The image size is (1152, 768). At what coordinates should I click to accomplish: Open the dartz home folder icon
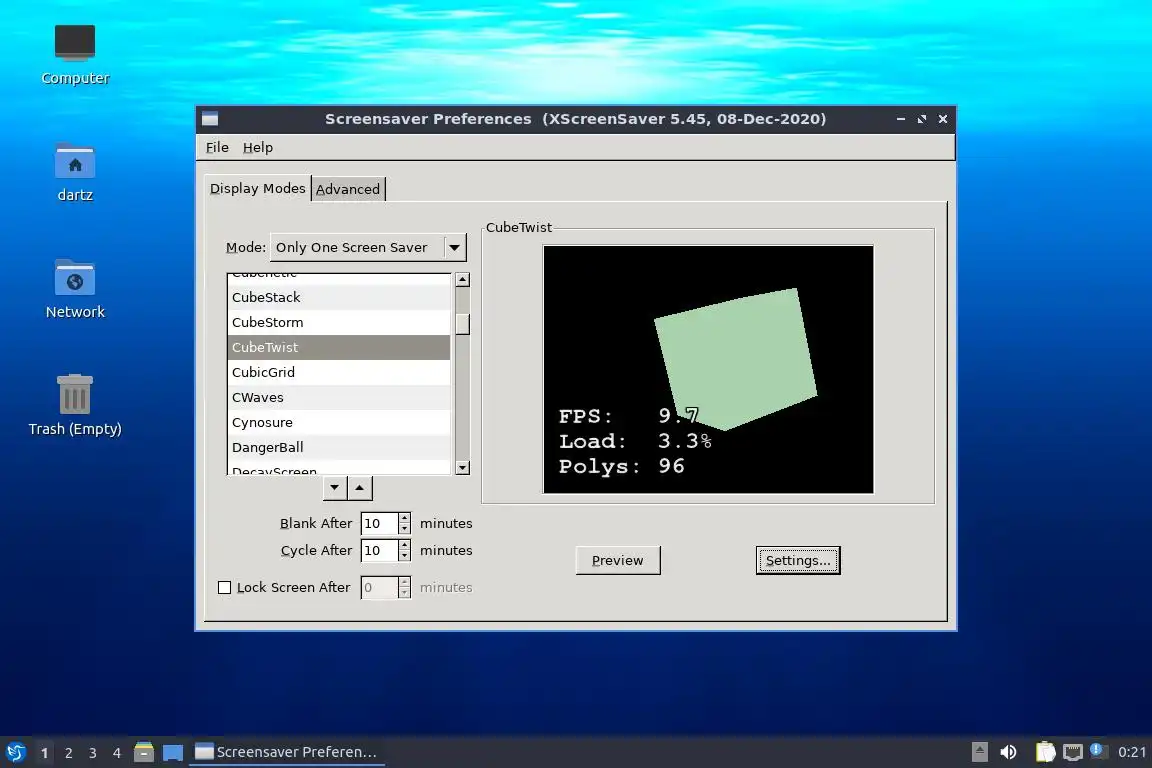75,172
